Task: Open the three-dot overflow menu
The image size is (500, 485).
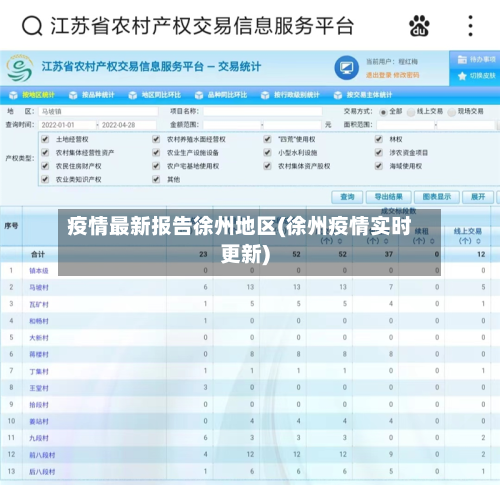Action: 470,26
